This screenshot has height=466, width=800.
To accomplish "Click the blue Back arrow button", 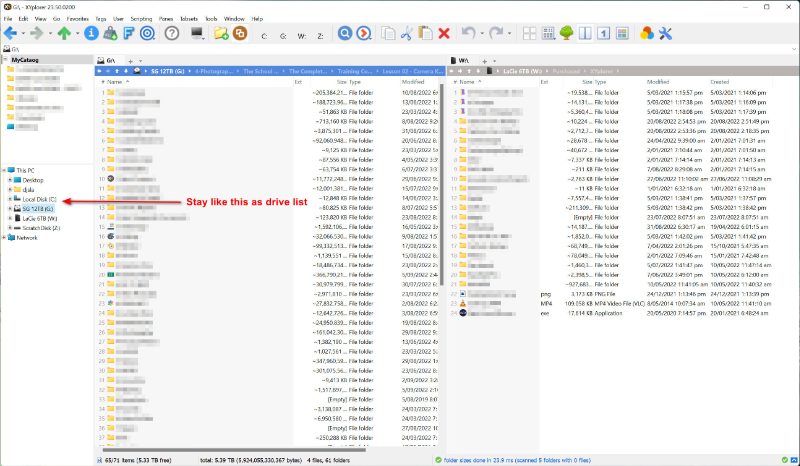I will 9,33.
